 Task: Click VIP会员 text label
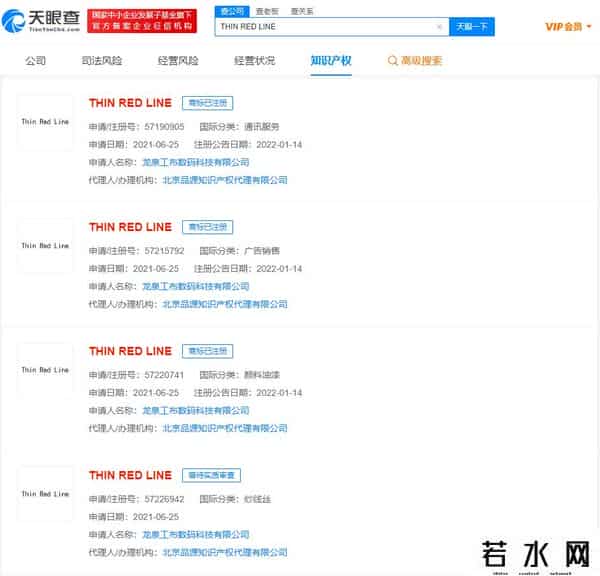(x=563, y=27)
